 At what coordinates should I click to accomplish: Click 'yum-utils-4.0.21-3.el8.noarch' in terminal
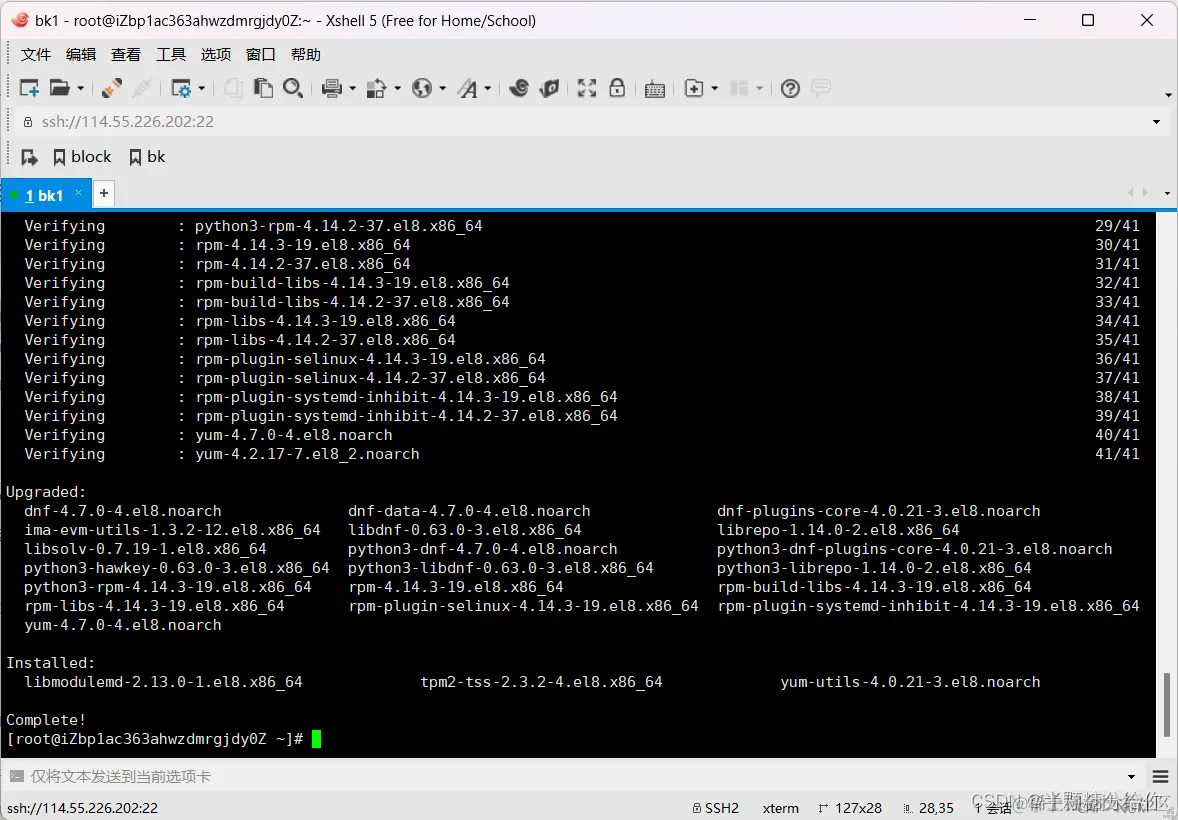pyautogui.click(x=911, y=682)
